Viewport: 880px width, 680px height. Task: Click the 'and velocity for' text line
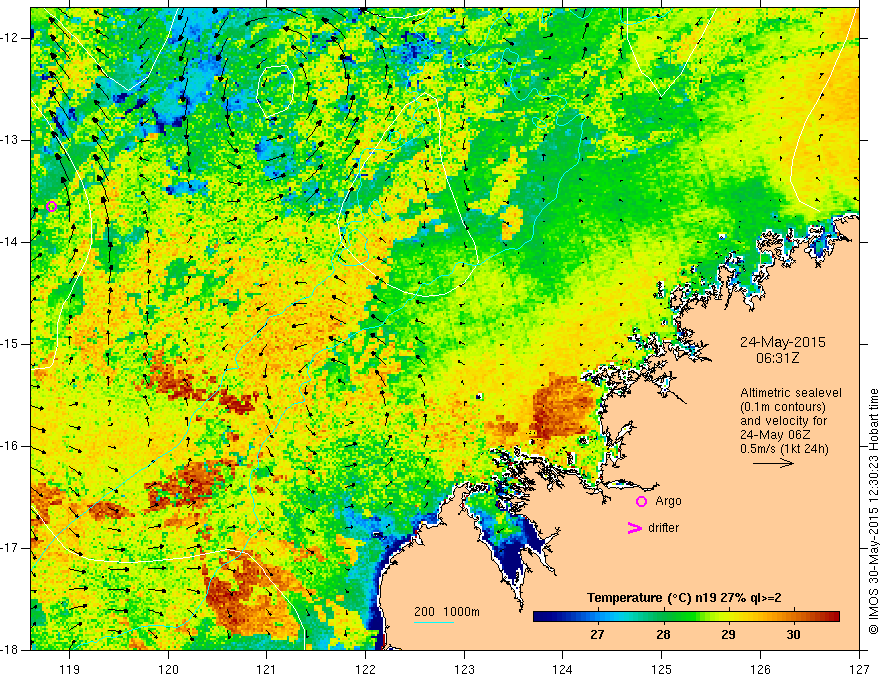click(x=783, y=421)
